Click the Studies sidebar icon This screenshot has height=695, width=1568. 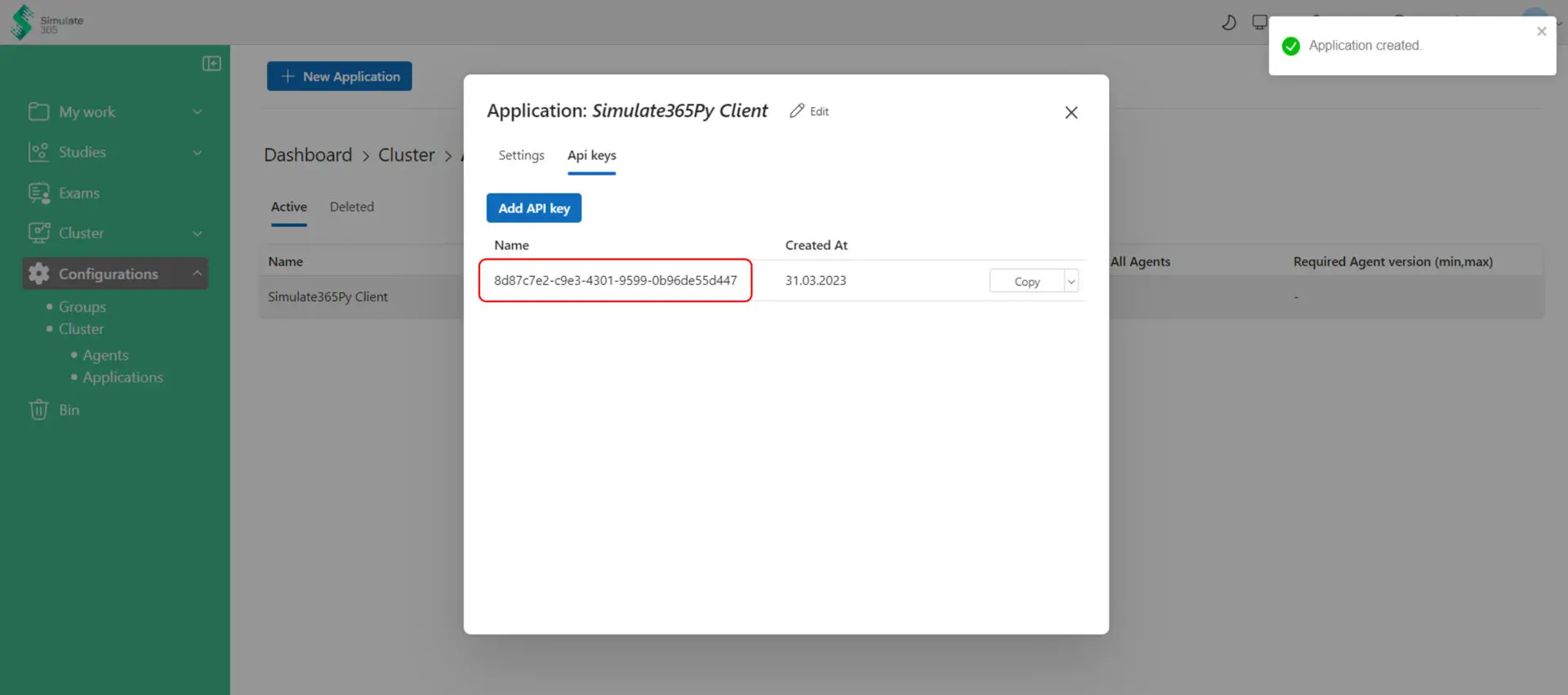pyautogui.click(x=38, y=152)
